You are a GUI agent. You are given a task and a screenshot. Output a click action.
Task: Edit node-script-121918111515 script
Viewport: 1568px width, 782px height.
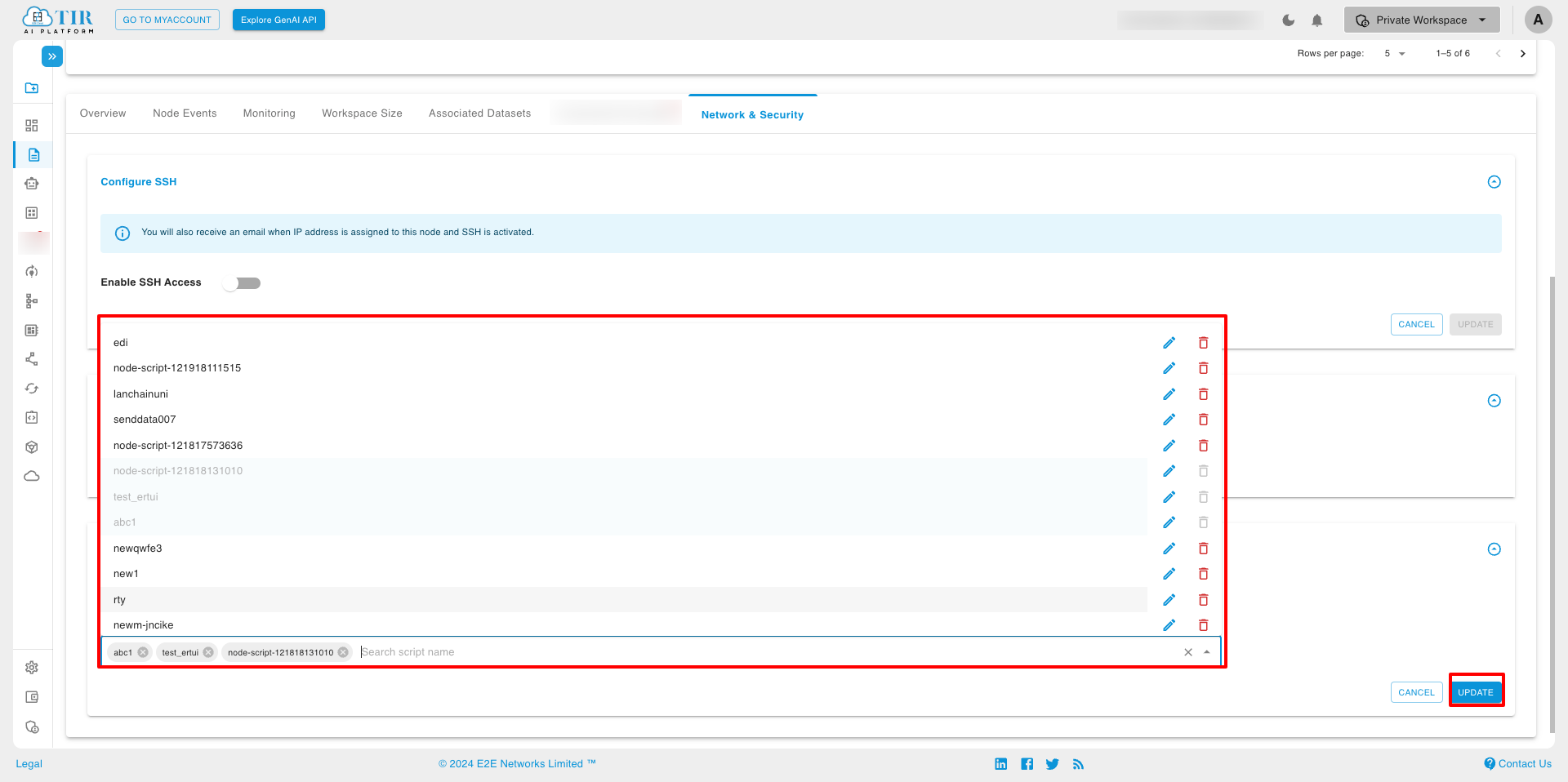click(x=1169, y=368)
